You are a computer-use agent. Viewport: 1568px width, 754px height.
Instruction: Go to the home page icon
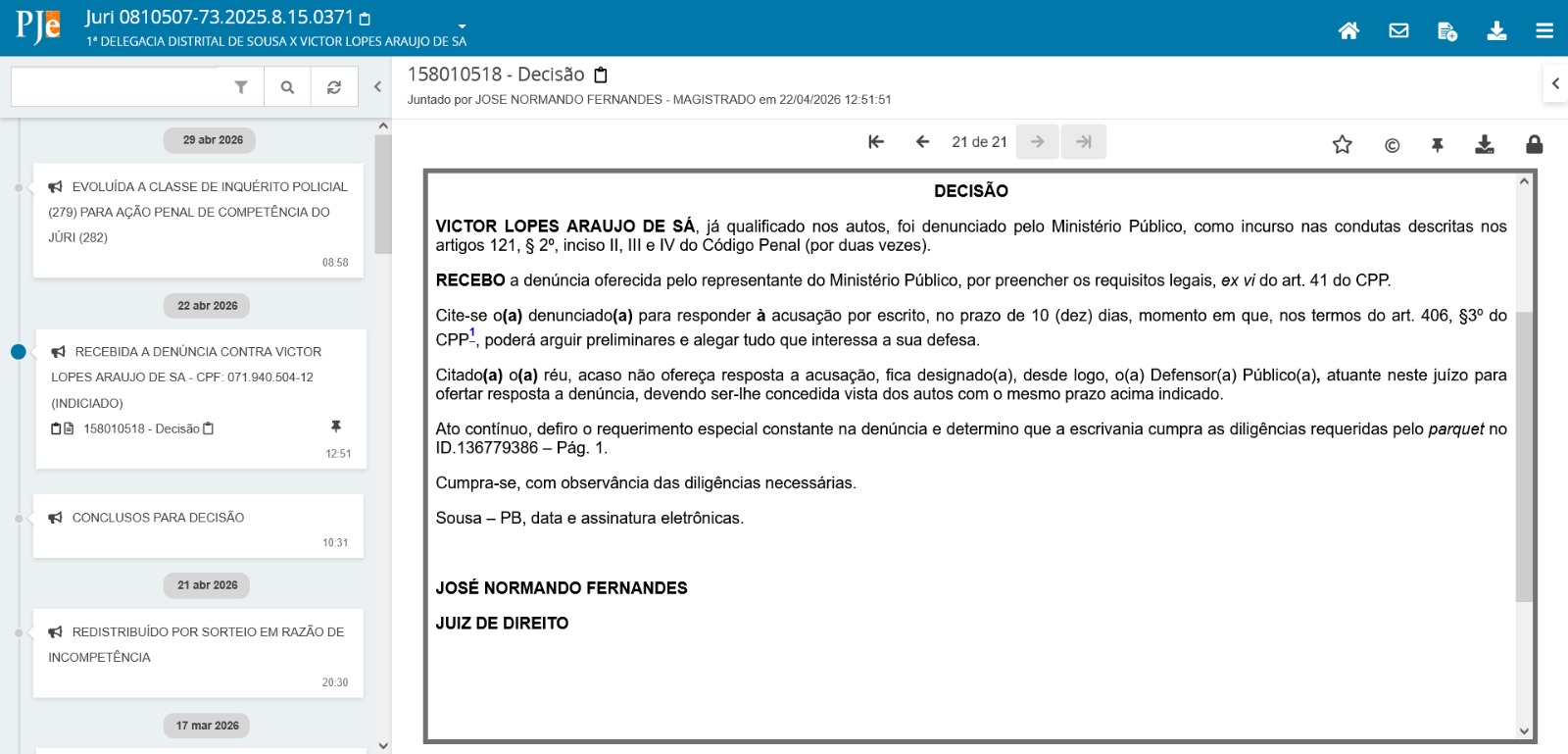(1348, 30)
